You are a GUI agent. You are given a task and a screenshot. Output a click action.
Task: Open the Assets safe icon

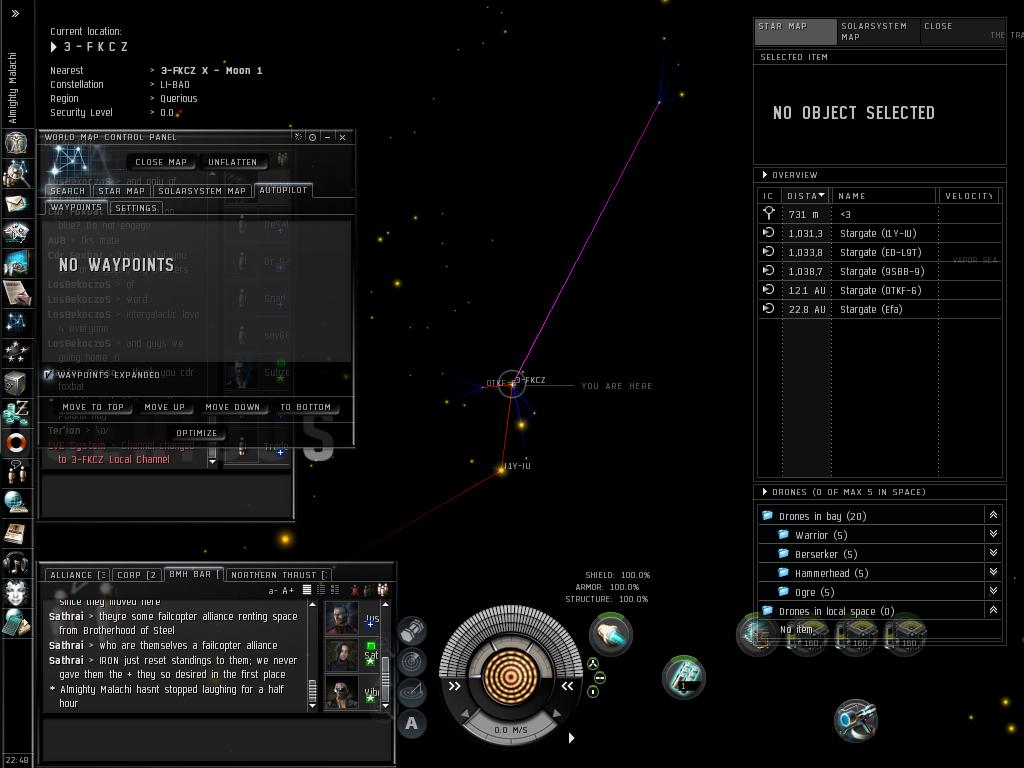(16, 383)
